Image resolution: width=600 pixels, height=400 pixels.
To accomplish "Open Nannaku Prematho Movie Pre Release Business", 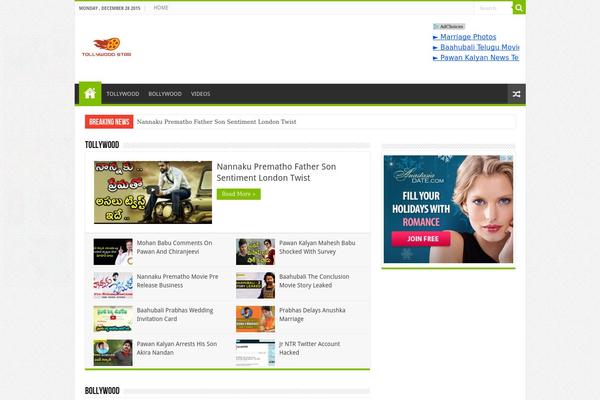I will pyautogui.click(x=178, y=281).
